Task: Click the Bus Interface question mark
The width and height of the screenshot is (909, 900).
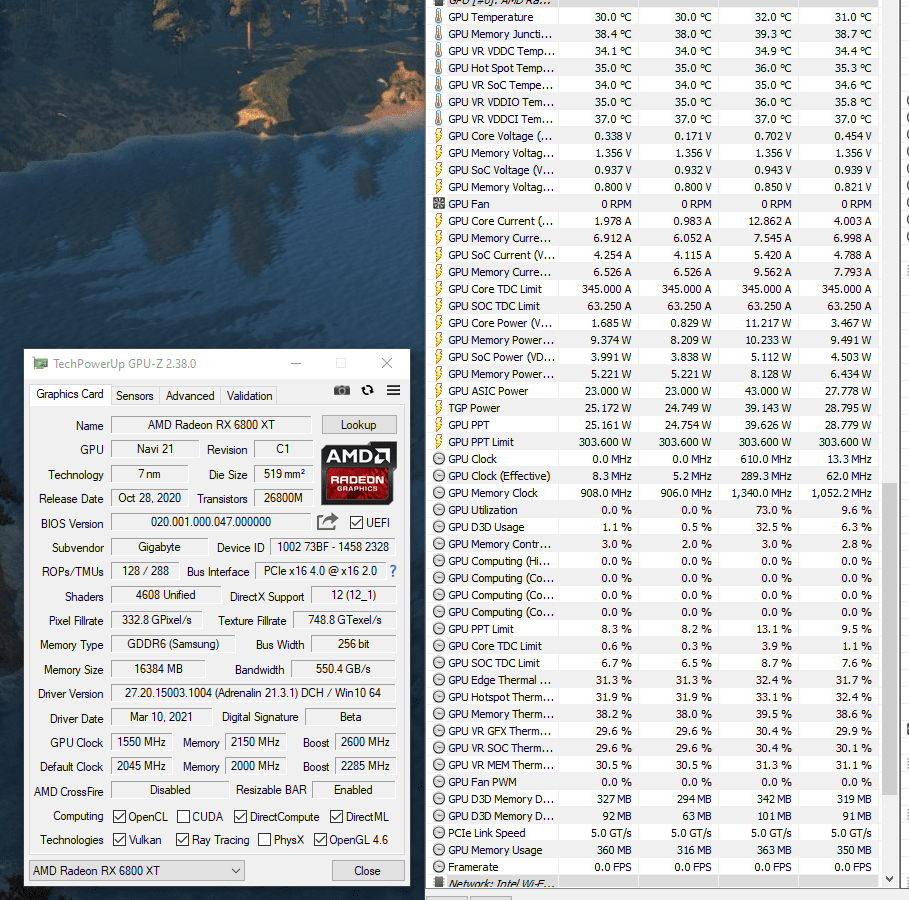Action: point(393,571)
